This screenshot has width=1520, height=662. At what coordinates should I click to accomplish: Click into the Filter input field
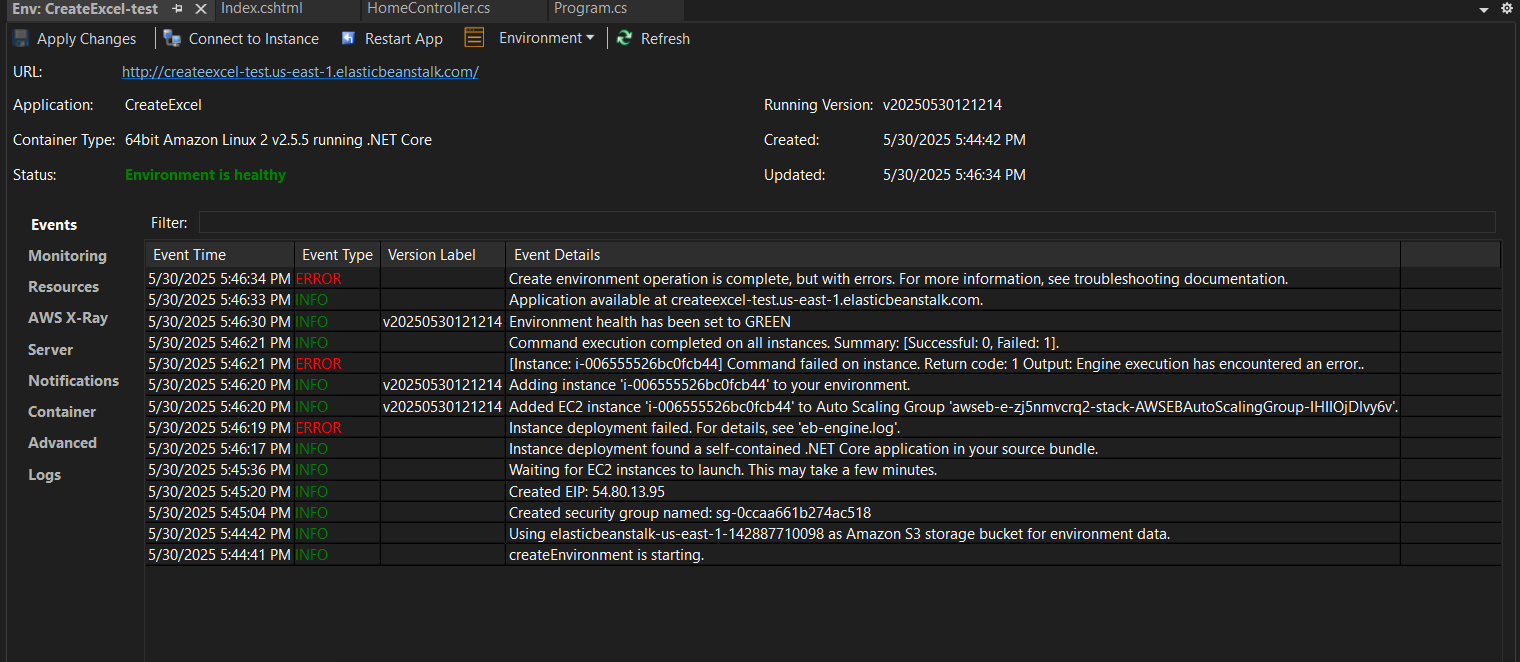click(847, 222)
